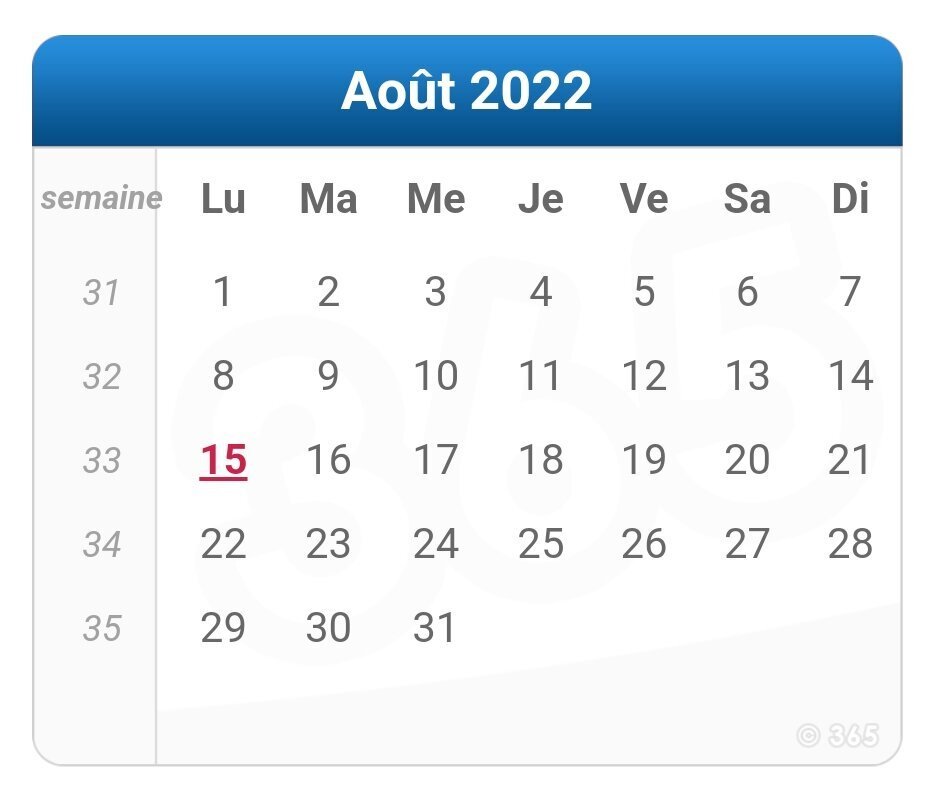Choose date 14 in week 32

[x=851, y=375]
